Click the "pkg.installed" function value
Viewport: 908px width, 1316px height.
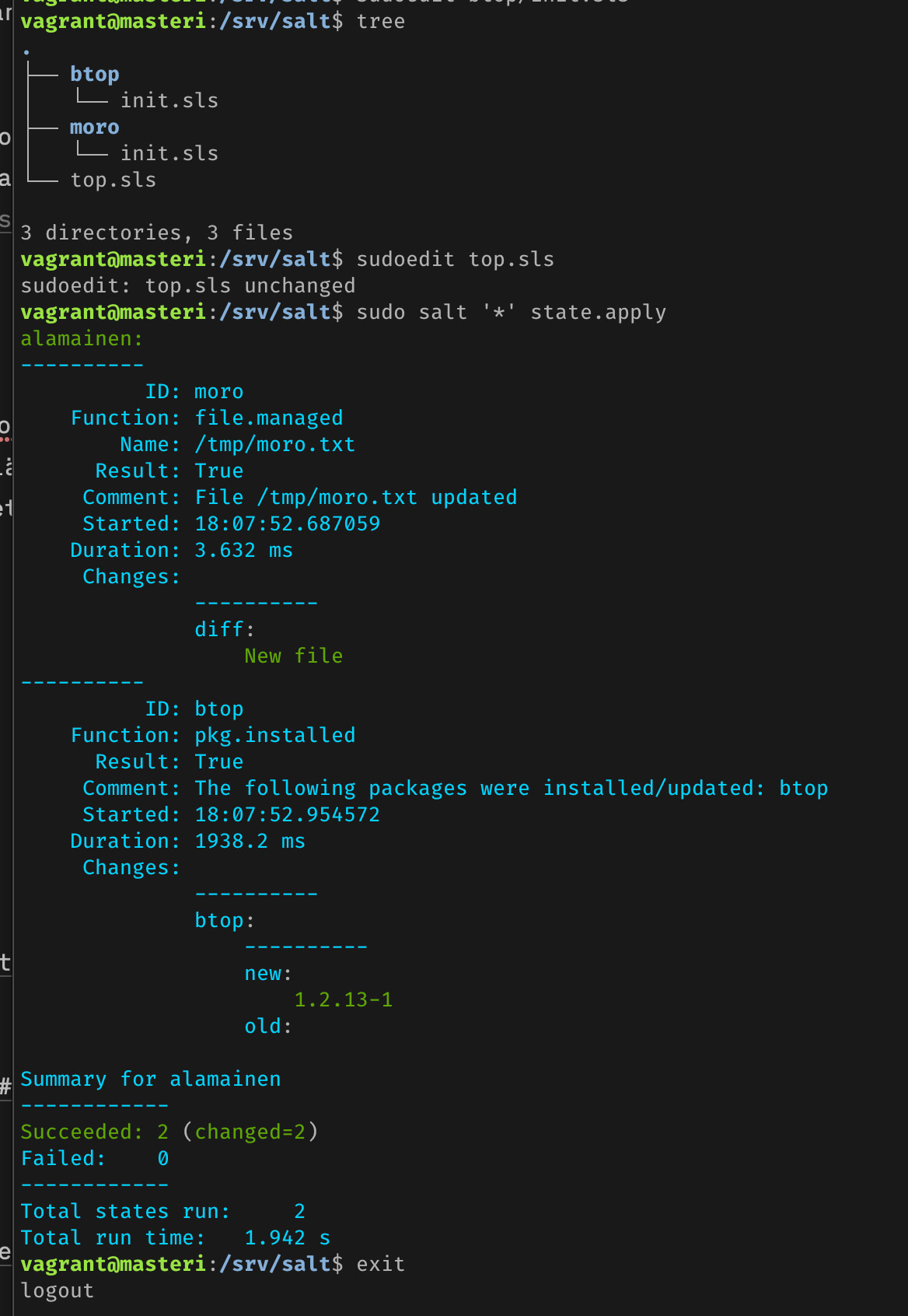(x=274, y=736)
